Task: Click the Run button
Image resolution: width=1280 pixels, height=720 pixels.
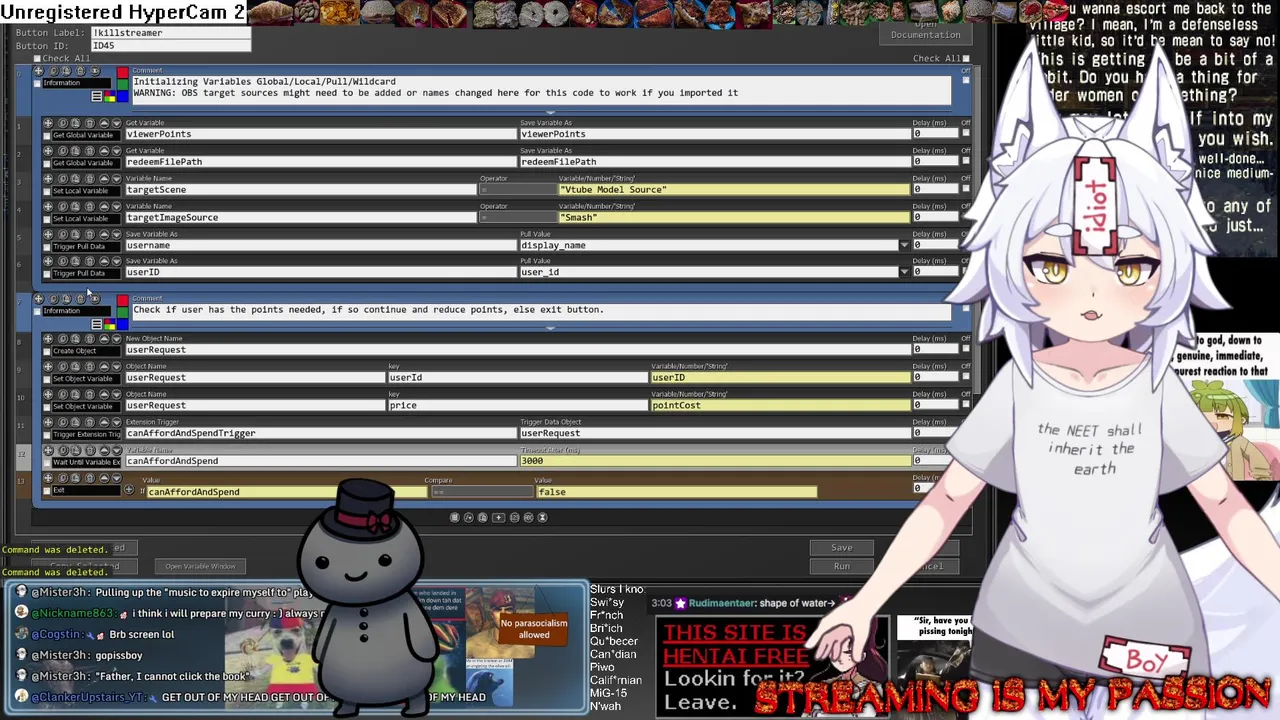Action: (x=842, y=566)
